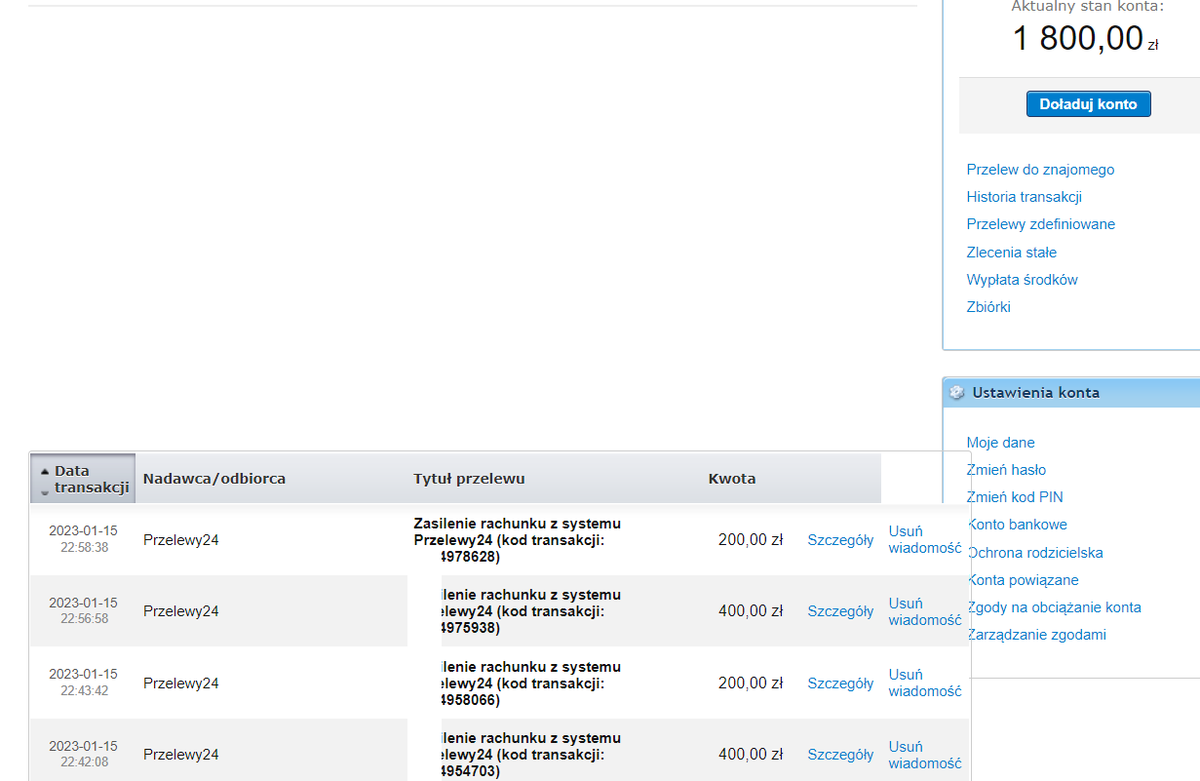The image size is (1200, 781).
Task: Click the 200,00 zł amount at 22:43:42
Action: pos(750,683)
